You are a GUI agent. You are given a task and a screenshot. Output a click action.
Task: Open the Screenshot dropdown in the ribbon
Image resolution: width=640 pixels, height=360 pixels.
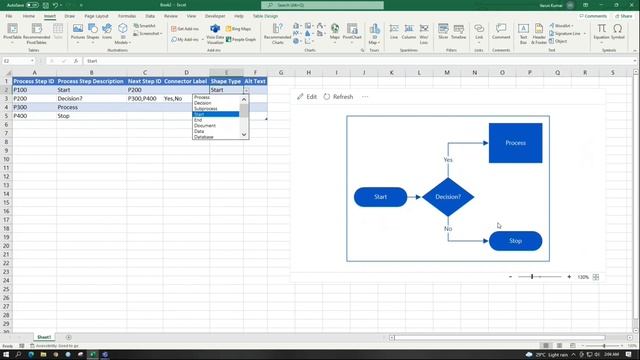click(x=147, y=33)
